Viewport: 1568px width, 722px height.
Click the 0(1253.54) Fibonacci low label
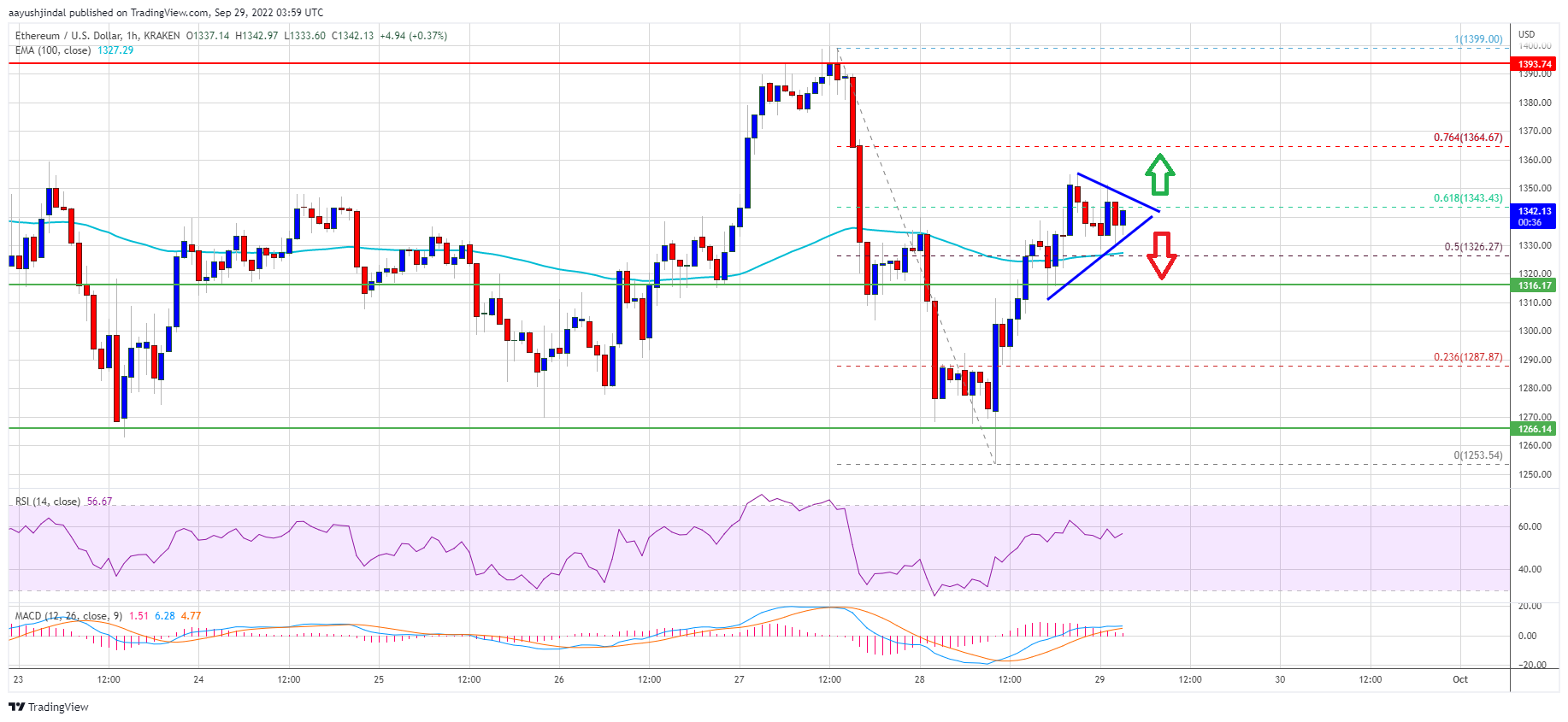pyautogui.click(x=1477, y=455)
